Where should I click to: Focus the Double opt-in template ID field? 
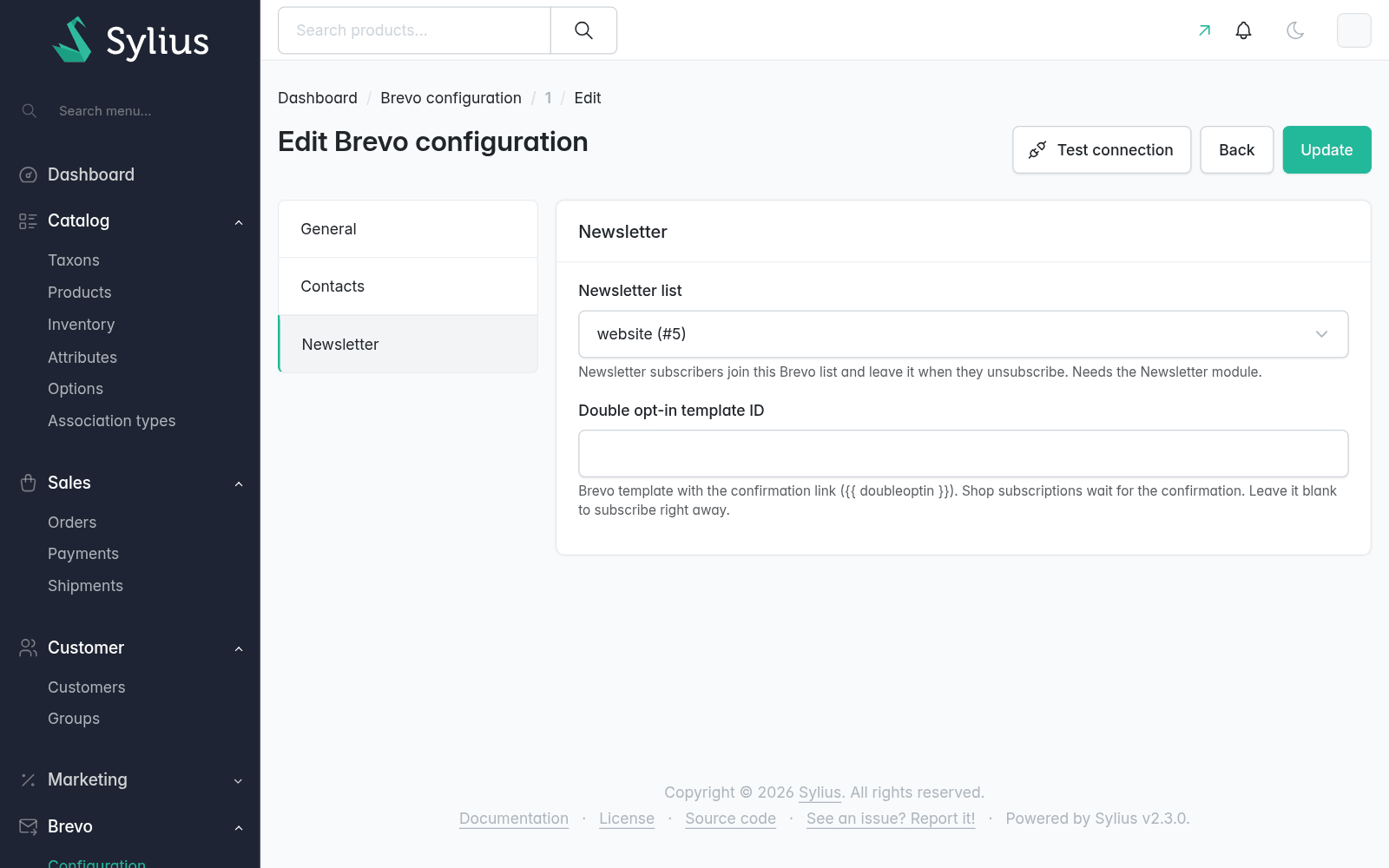point(963,454)
